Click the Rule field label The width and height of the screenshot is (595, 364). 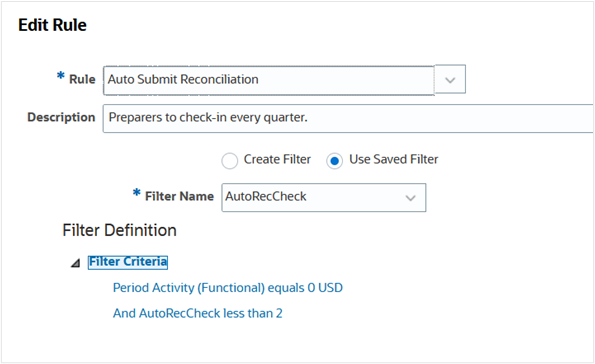tap(82, 79)
